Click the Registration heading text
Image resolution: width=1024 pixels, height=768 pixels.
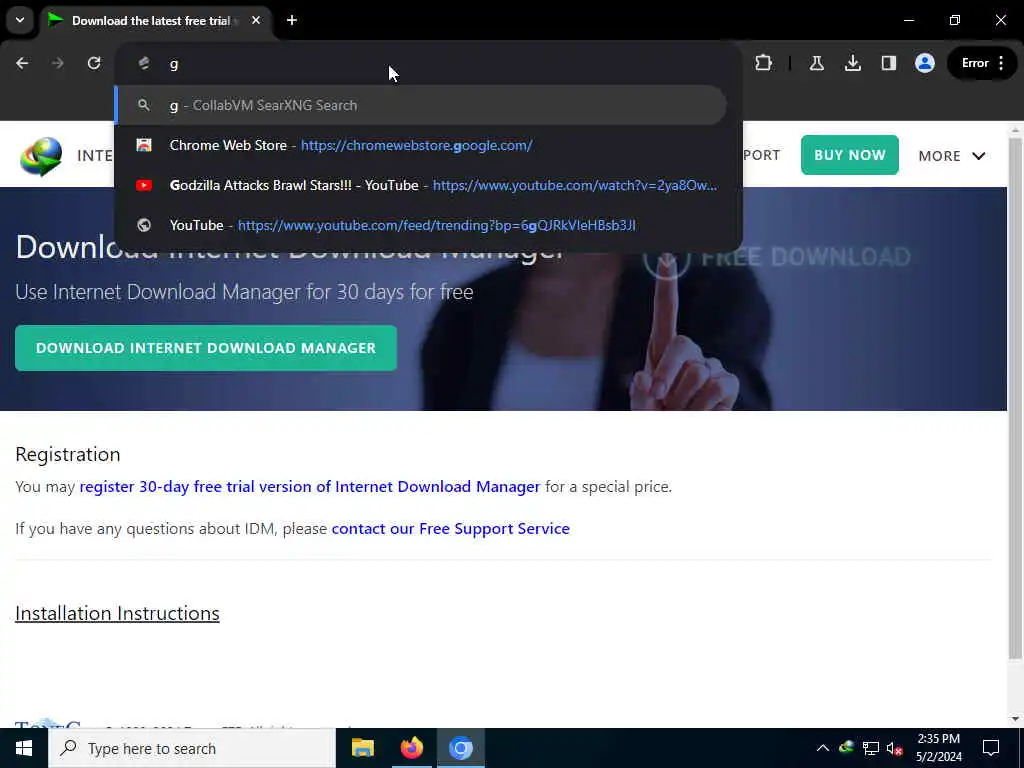(68, 455)
